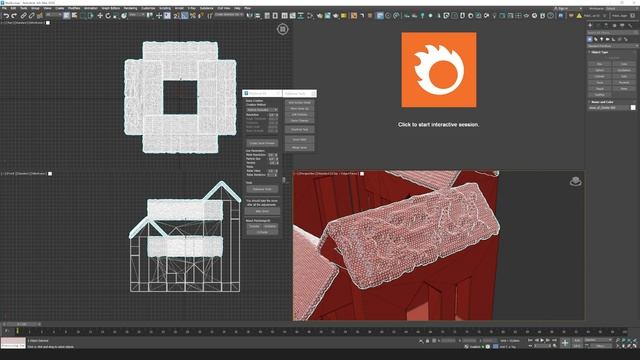Select the Shapes category icon

click(596, 40)
